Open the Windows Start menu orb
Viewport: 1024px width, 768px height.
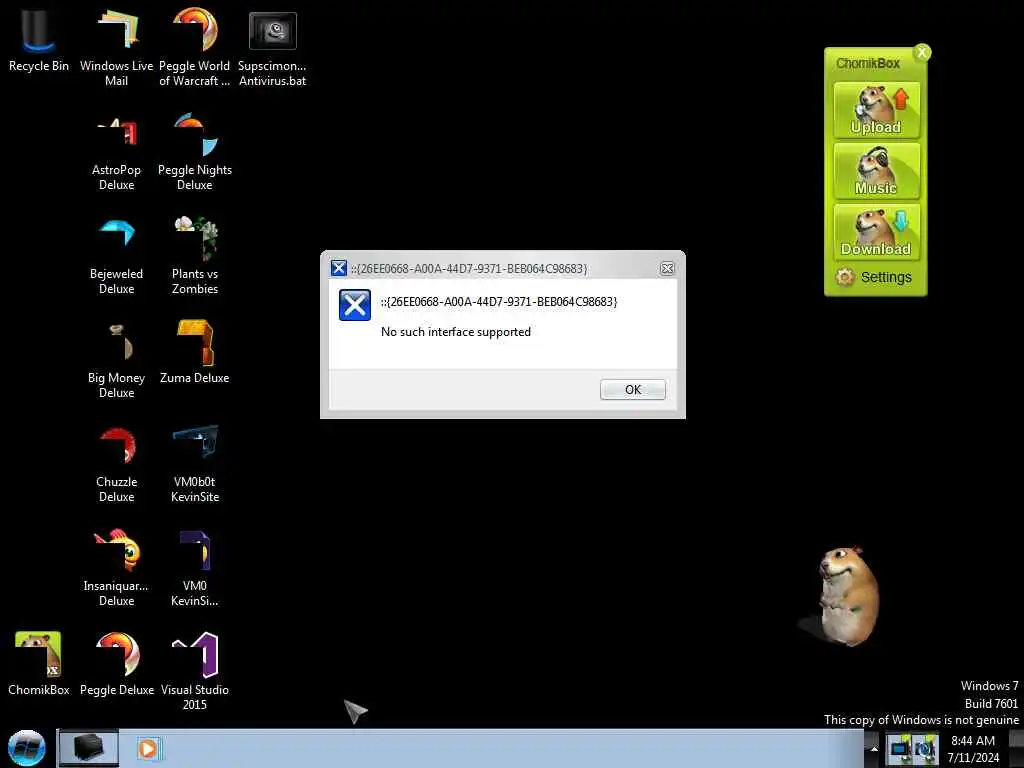27,748
